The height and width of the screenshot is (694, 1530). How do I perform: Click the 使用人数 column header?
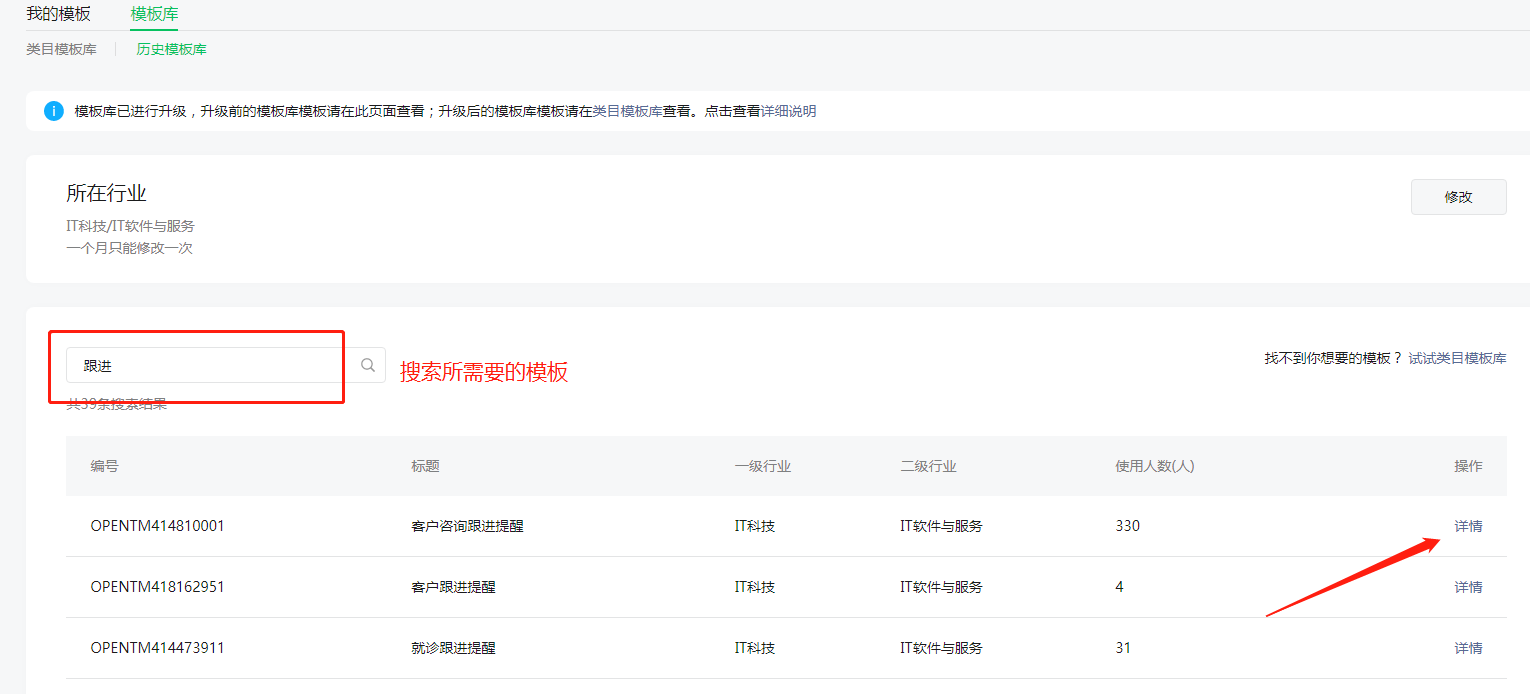(1156, 465)
